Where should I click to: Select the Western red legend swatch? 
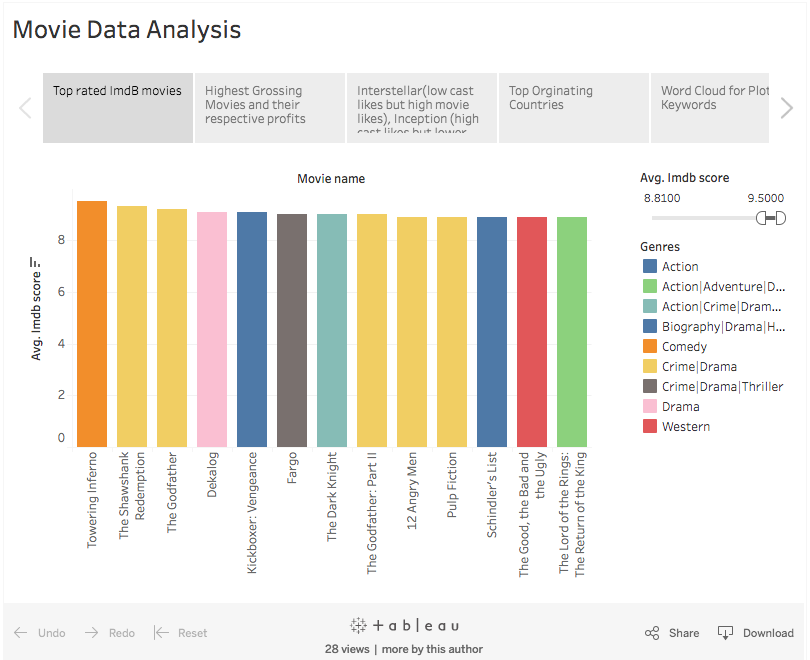(x=650, y=427)
